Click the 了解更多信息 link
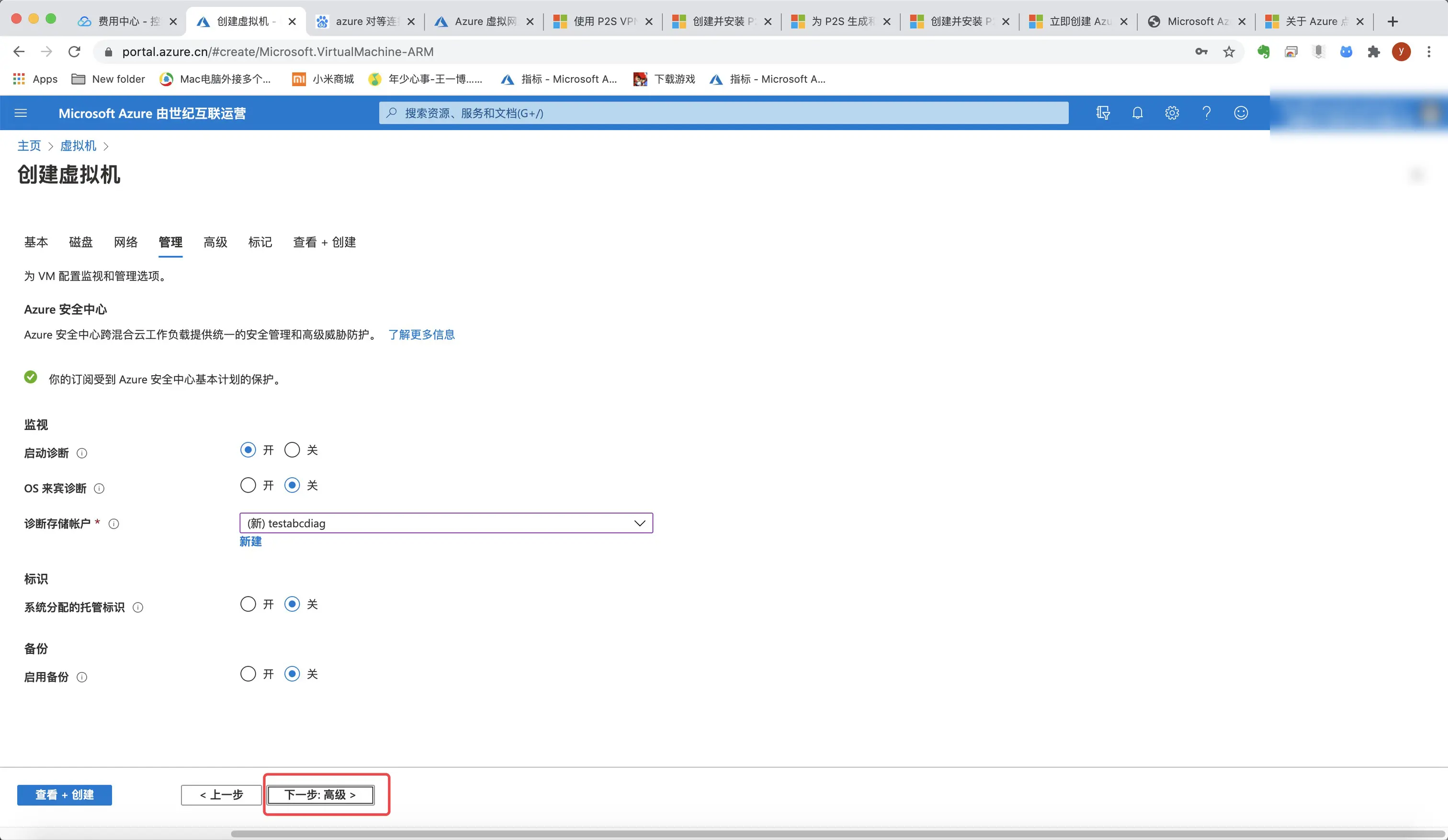Image resolution: width=1448 pixels, height=840 pixels. click(x=421, y=335)
